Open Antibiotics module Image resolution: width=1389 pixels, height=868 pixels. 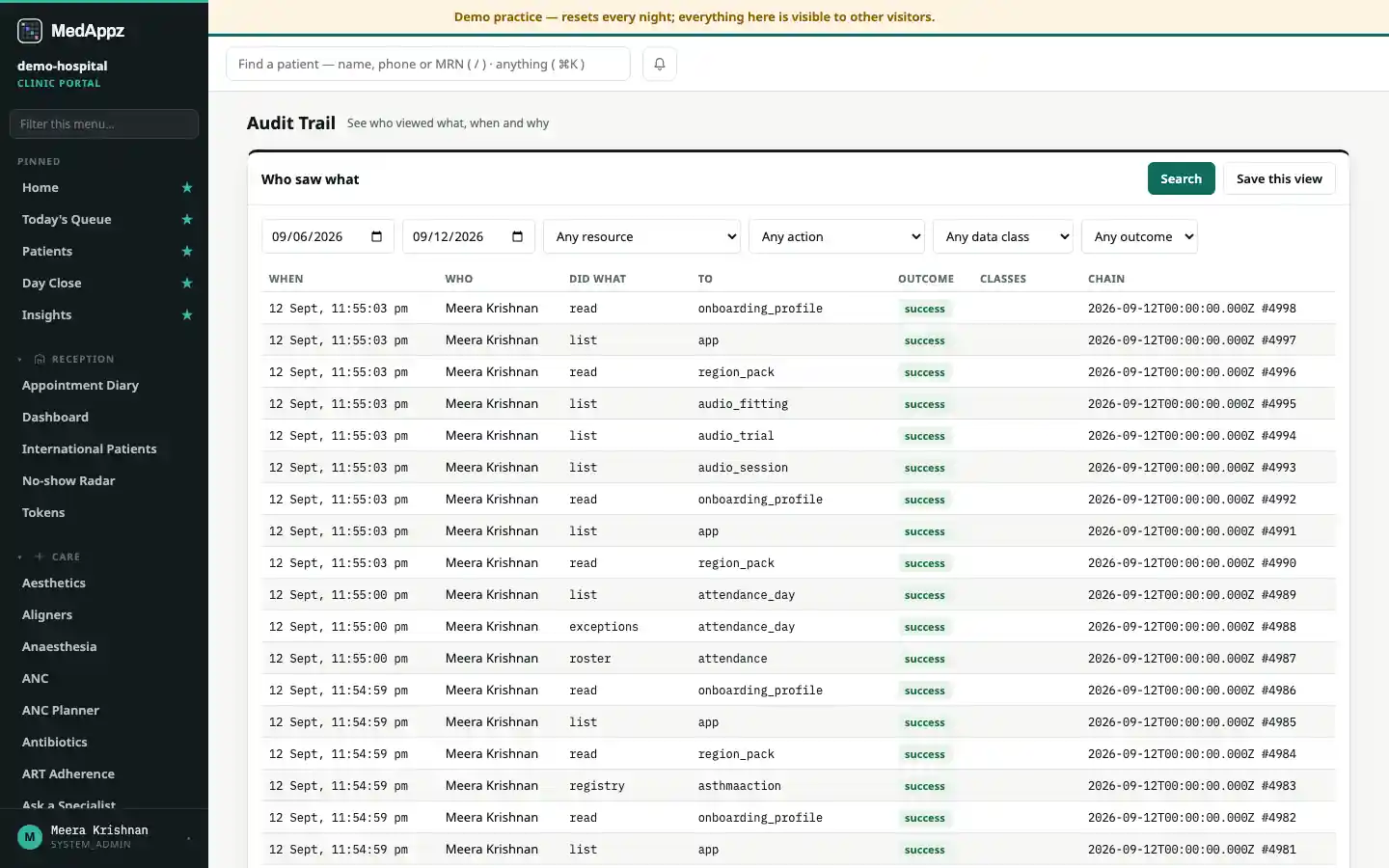(55, 743)
